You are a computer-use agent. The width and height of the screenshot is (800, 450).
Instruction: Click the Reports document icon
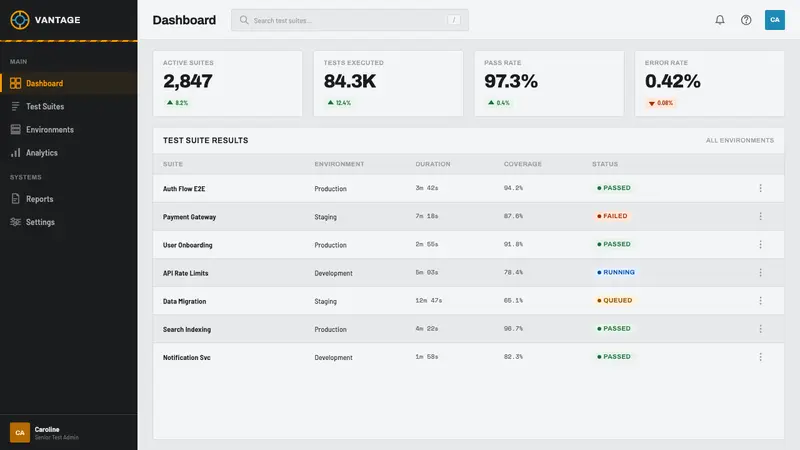(15, 198)
